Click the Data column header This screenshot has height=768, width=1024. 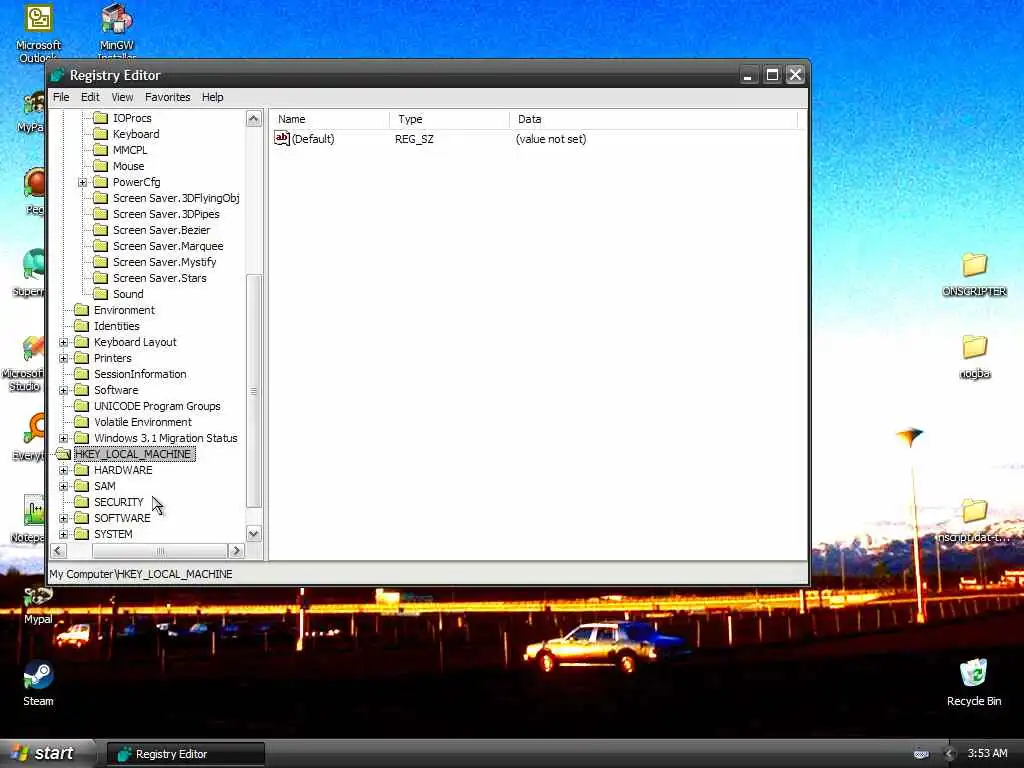click(654, 119)
